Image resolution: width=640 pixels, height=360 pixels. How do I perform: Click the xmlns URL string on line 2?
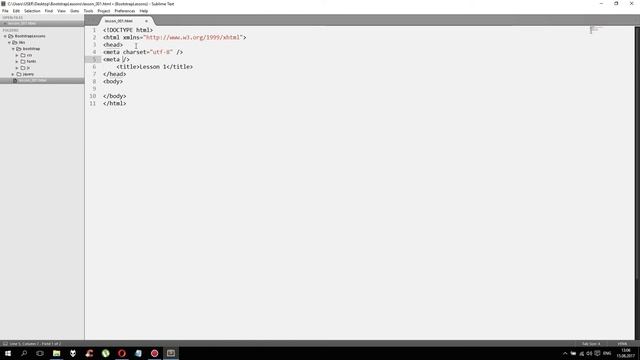[193, 38]
